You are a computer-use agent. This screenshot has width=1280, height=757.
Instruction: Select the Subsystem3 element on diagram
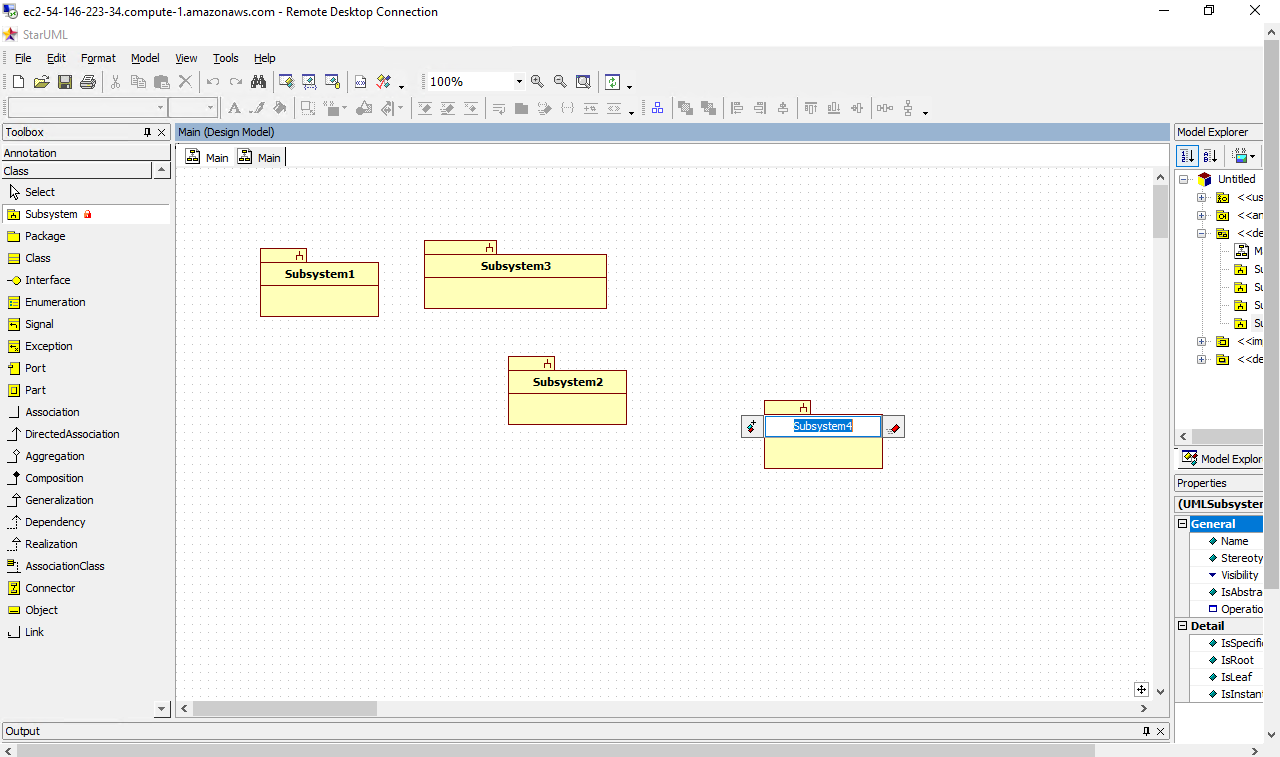click(515, 266)
